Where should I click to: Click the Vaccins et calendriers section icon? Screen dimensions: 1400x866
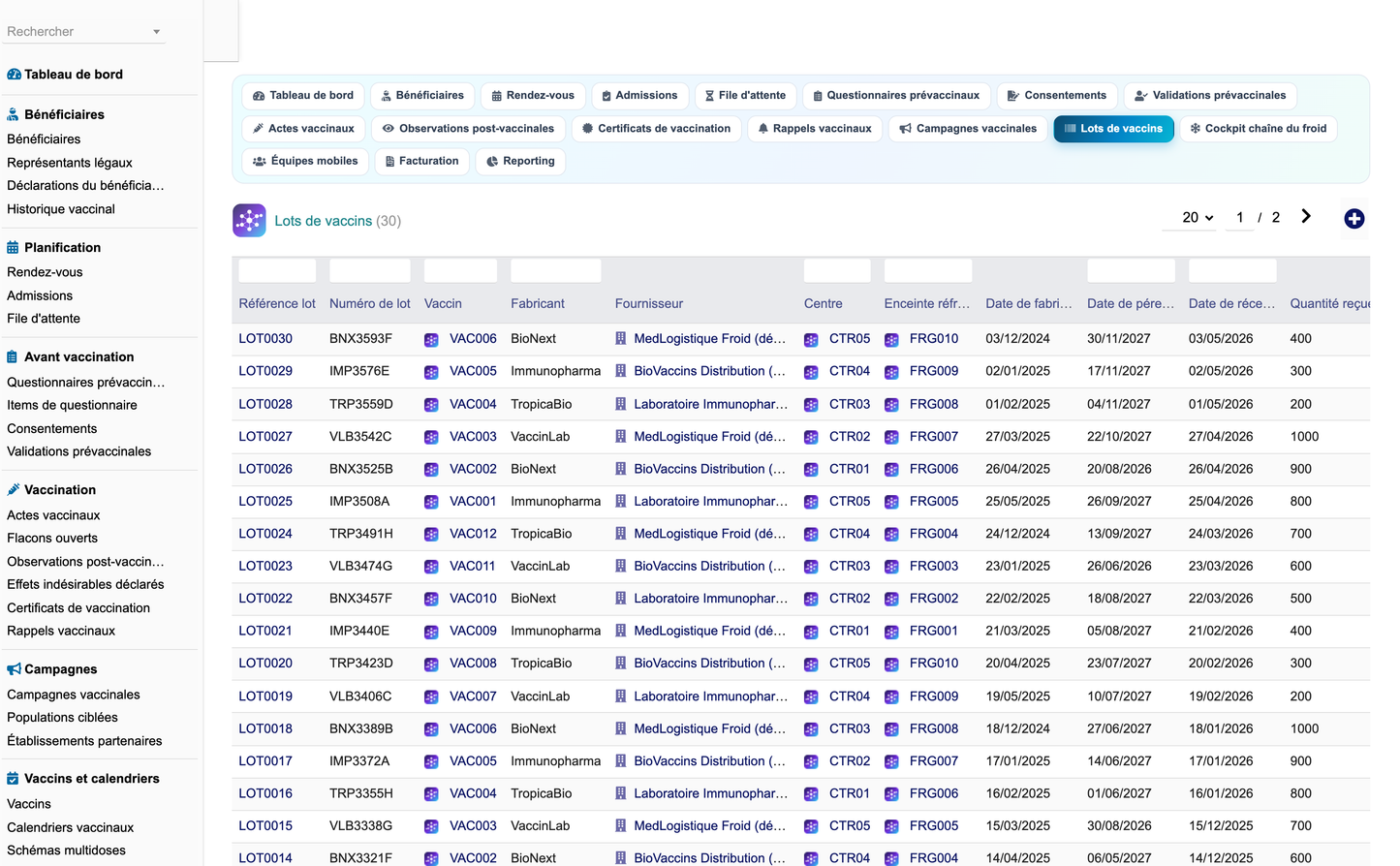pos(13,779)
